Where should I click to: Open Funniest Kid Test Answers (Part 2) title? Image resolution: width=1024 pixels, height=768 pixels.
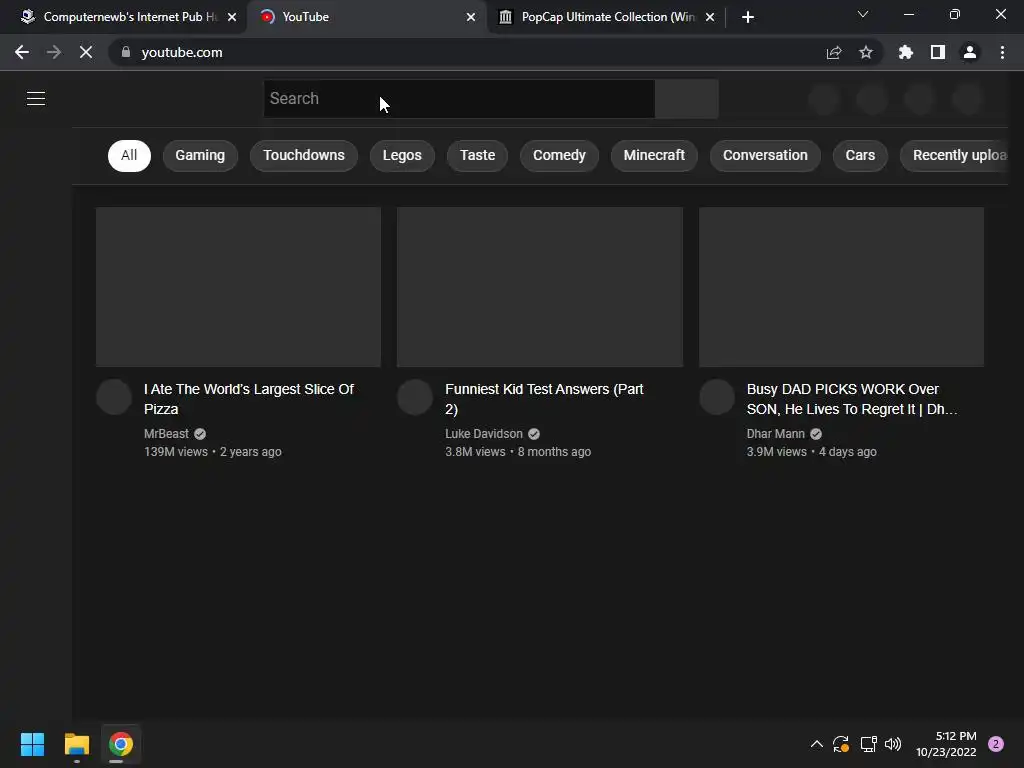click(x=544, y=399)
